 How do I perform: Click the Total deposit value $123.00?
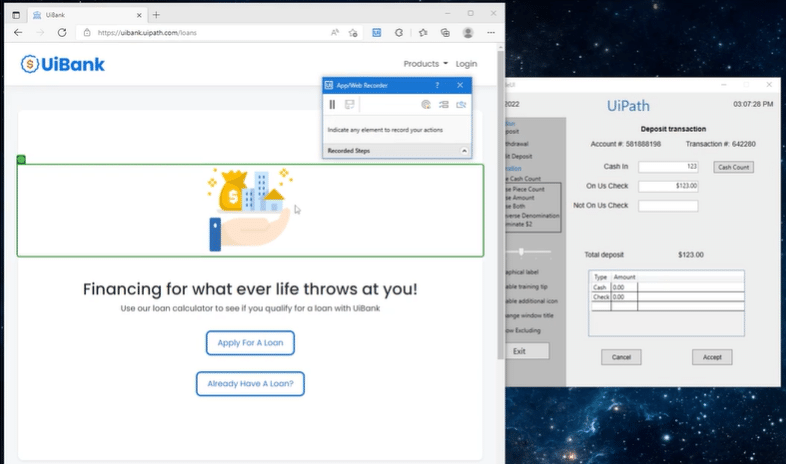point(691,255)
